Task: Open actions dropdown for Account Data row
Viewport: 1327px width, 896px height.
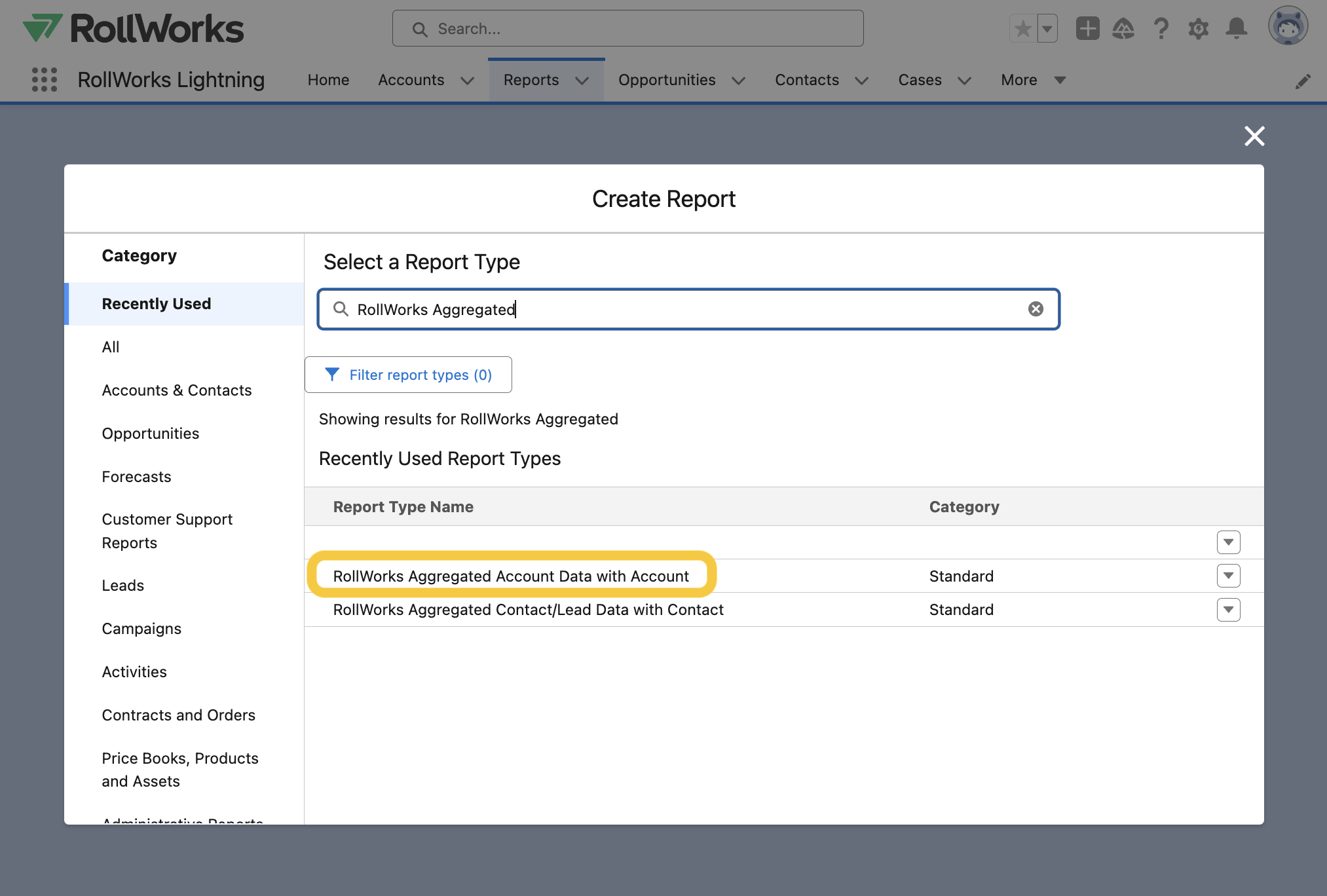Action: [x=1228, y=576]
